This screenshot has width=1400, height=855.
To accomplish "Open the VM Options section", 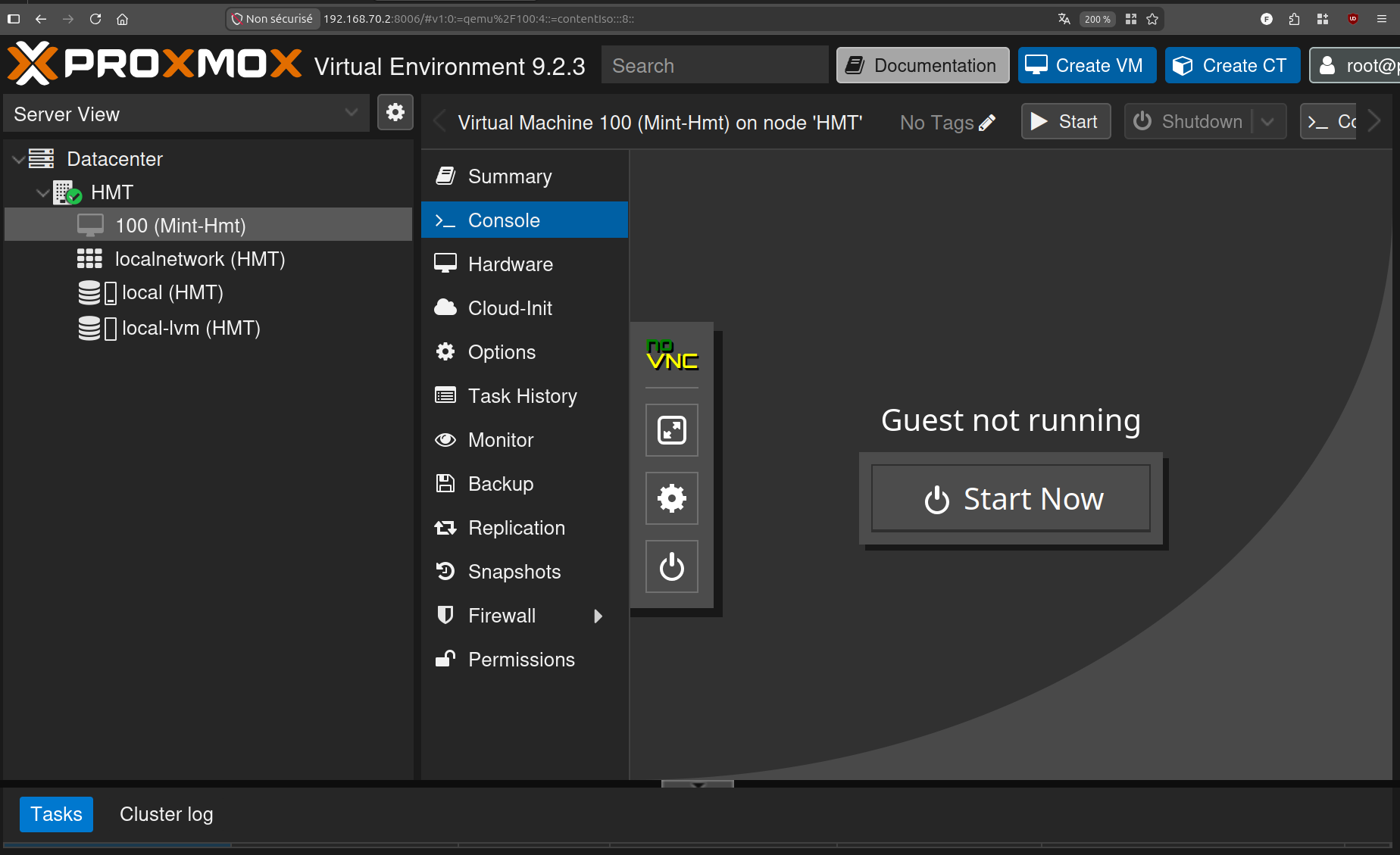I will pos(524,352).
